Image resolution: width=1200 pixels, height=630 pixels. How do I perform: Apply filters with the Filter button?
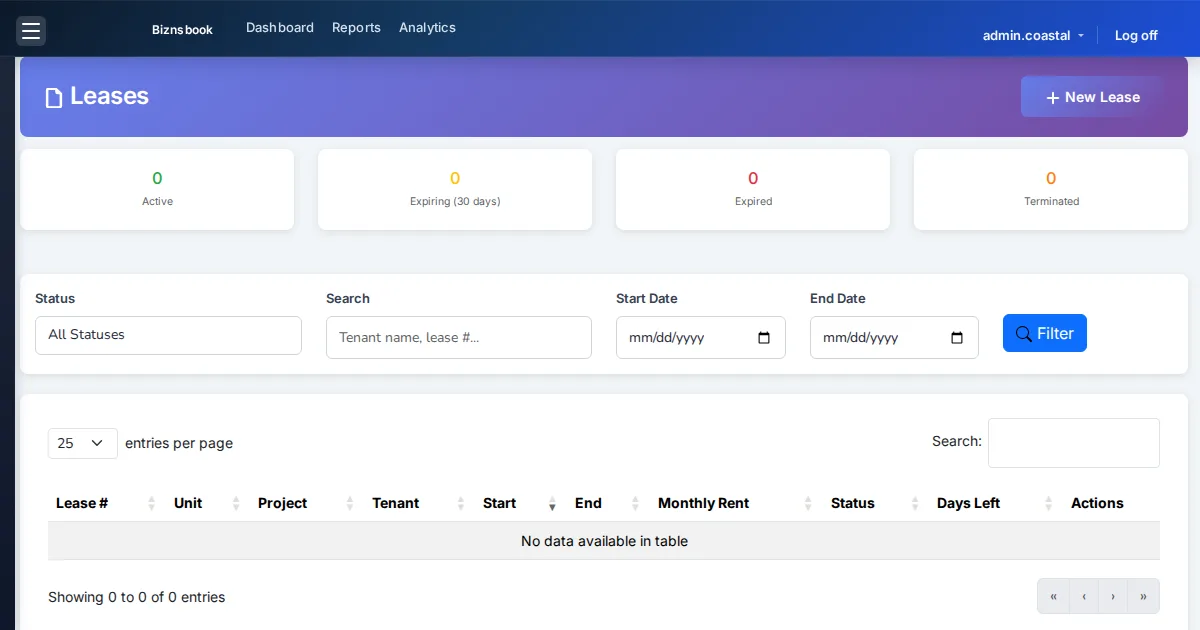1045,333
